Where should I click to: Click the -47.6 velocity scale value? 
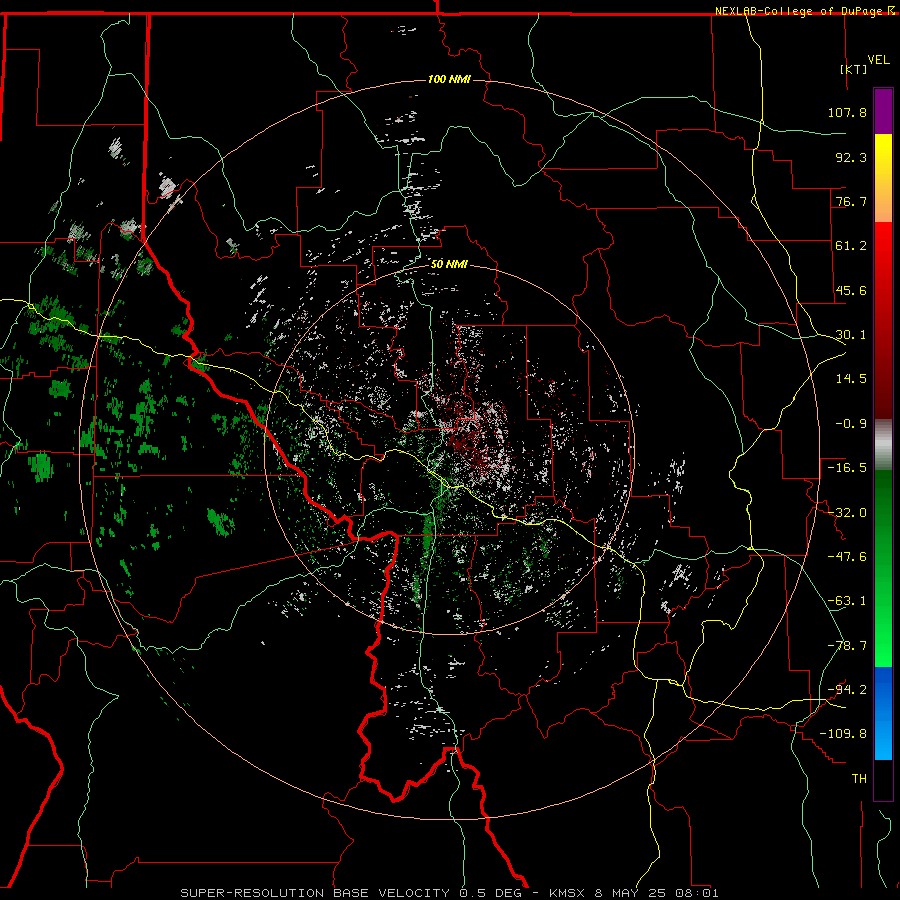click(847, 557)
